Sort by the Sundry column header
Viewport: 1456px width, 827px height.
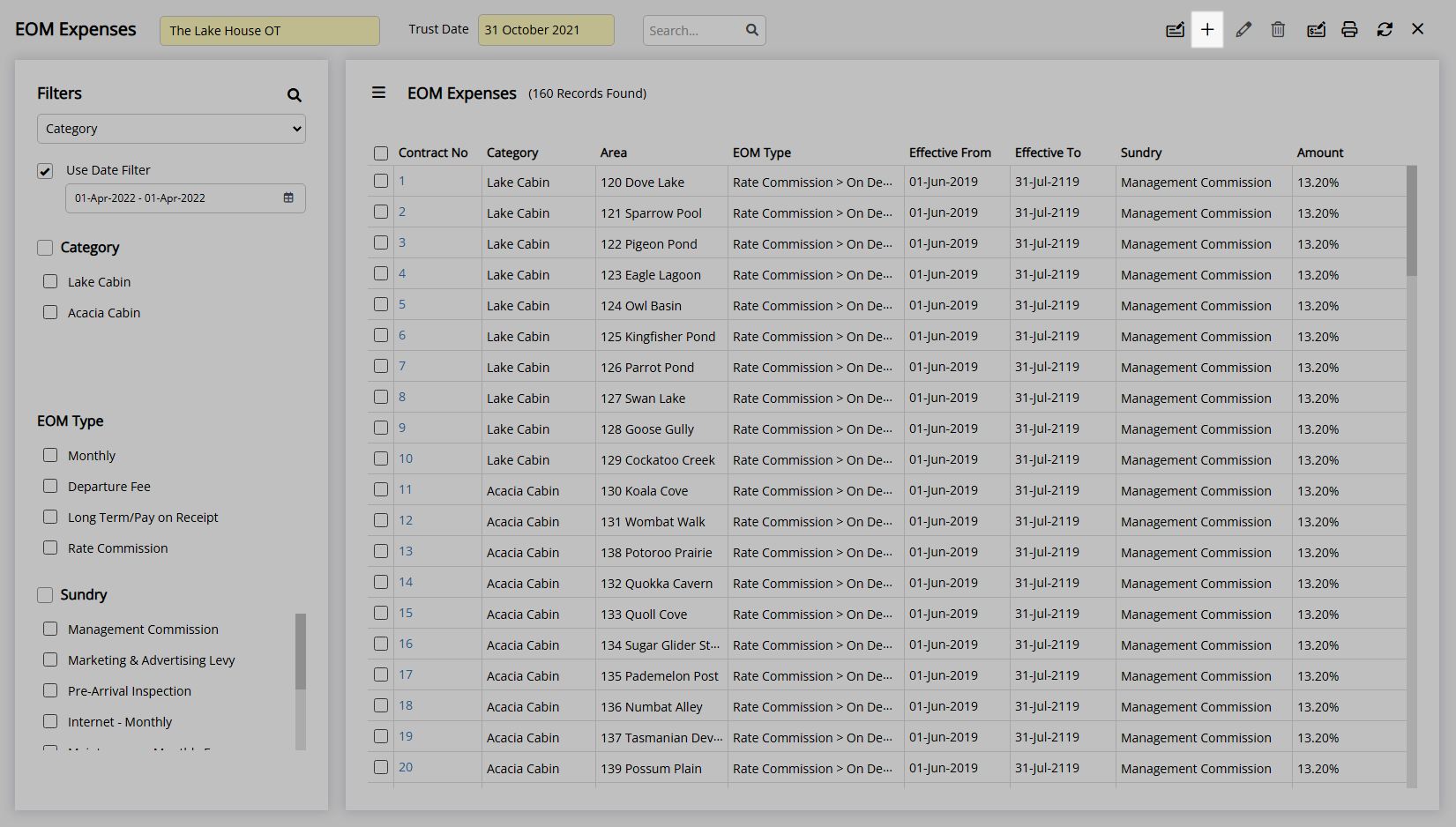click(1141, 153)
